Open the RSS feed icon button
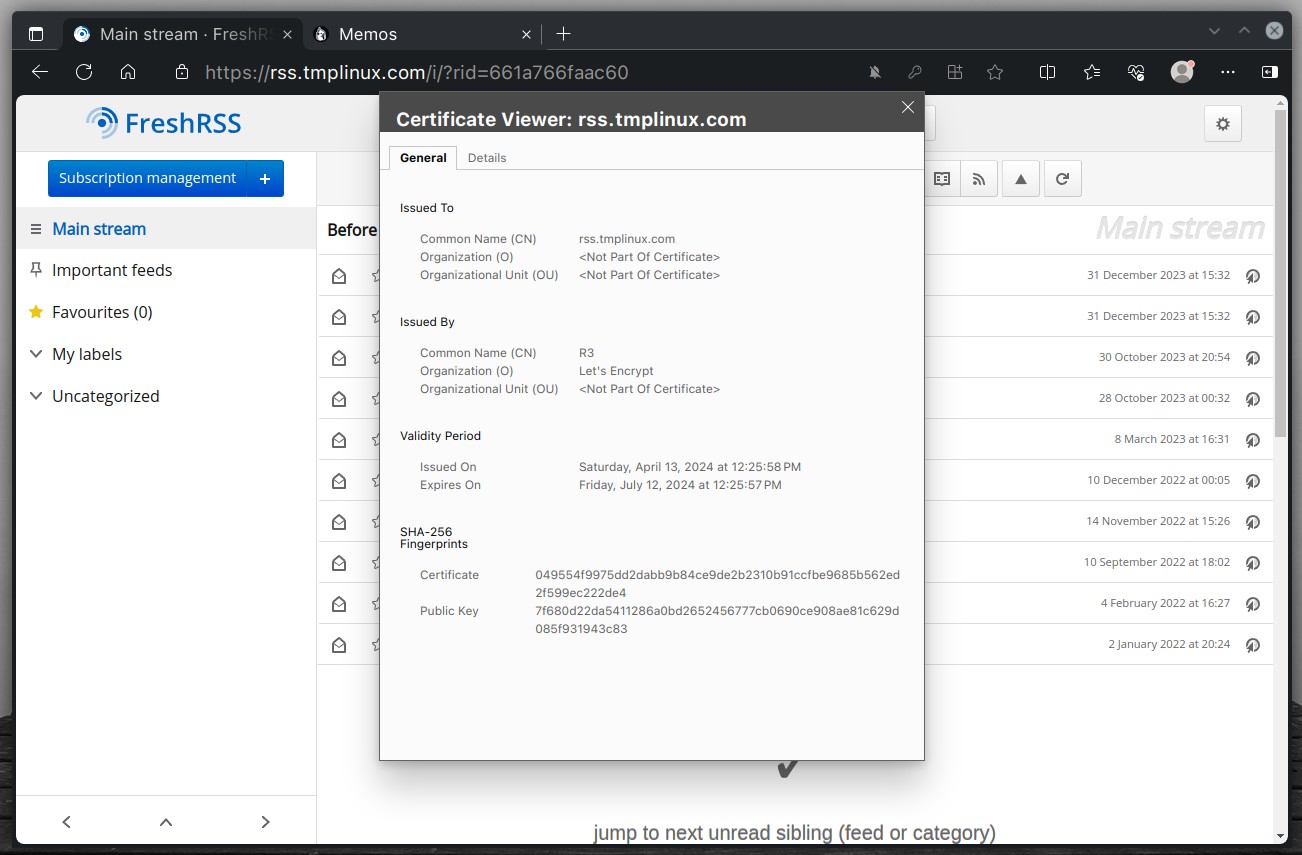 [979, 179]
